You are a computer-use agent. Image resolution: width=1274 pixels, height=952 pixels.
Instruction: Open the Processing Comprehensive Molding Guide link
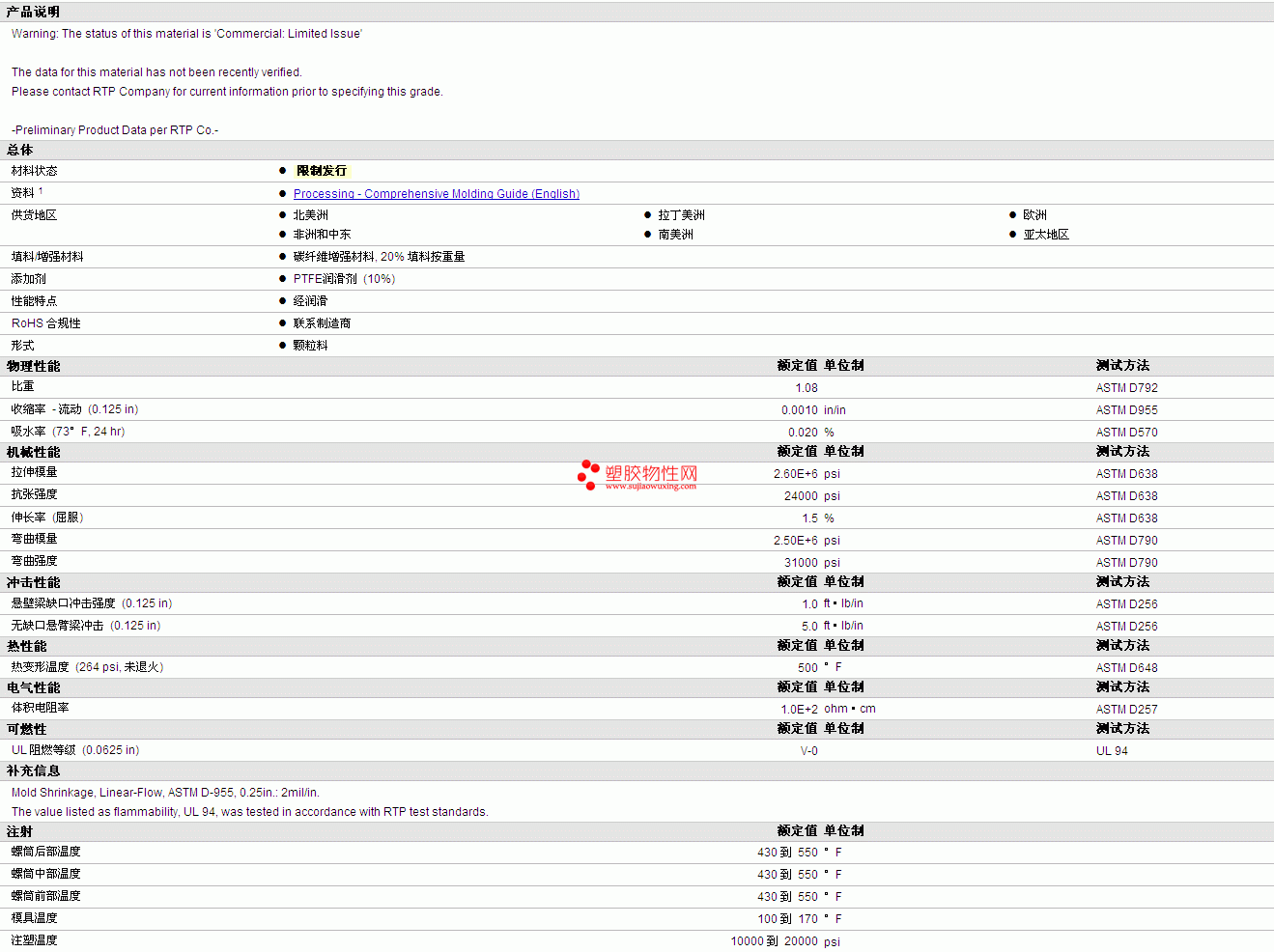pos(436,194)
